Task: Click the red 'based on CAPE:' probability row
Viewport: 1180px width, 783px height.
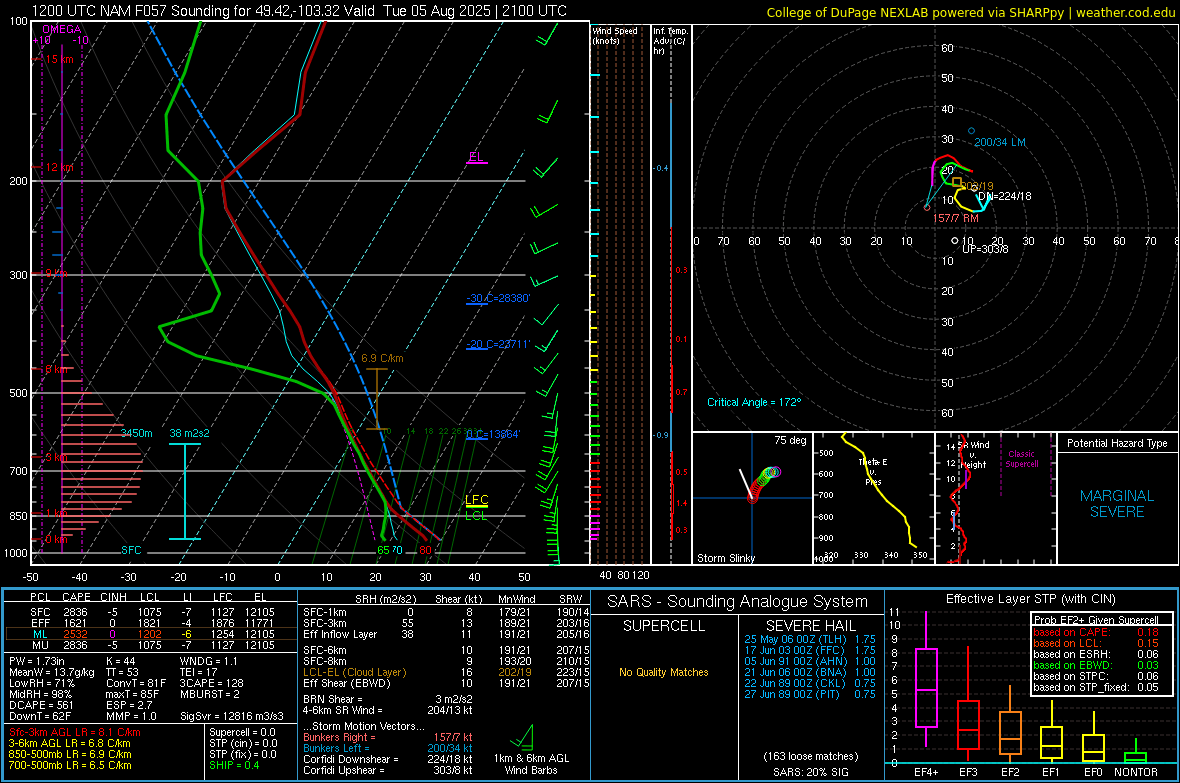Action: click(1096, 632)
